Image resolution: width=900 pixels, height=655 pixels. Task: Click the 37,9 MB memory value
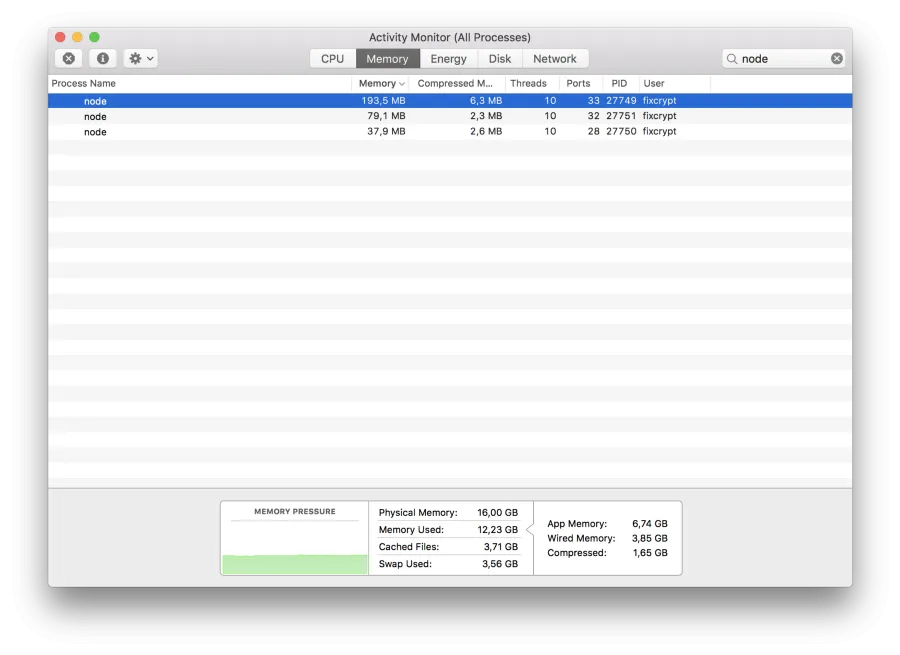click(386, 131)
